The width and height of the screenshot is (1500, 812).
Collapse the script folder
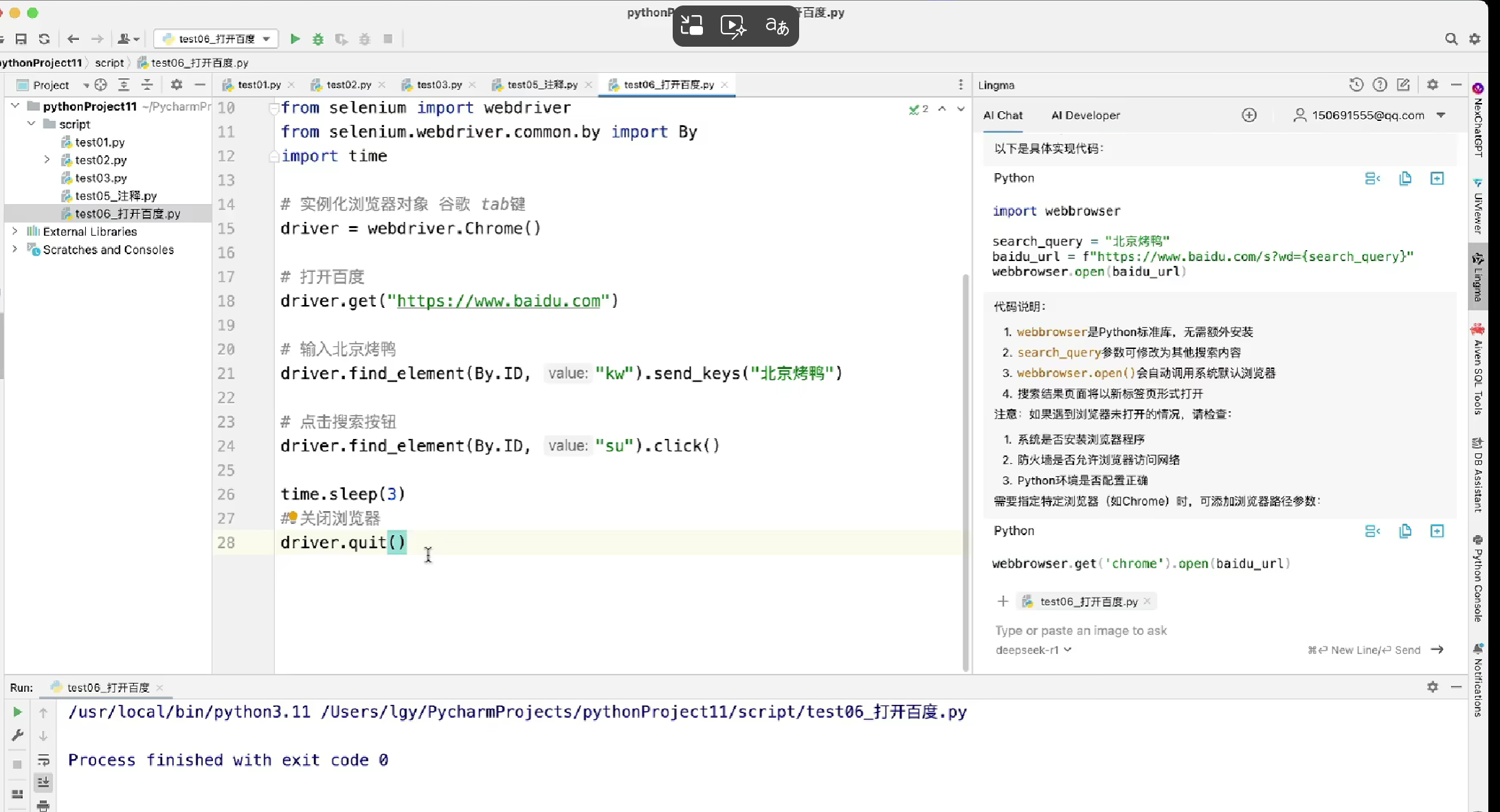pos(31,124)
